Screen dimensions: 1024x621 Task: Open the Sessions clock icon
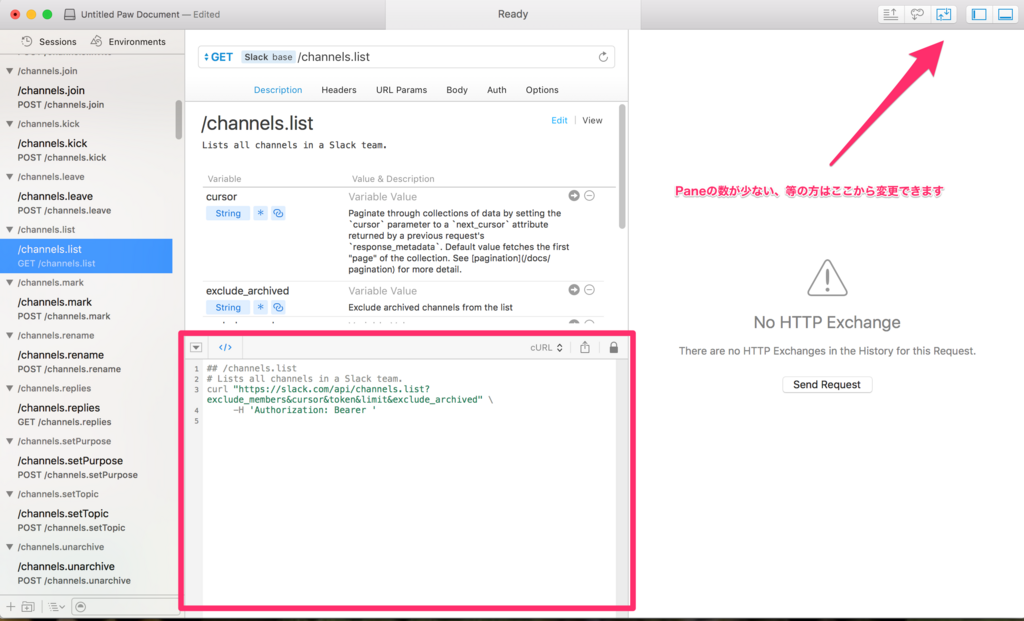27,41
